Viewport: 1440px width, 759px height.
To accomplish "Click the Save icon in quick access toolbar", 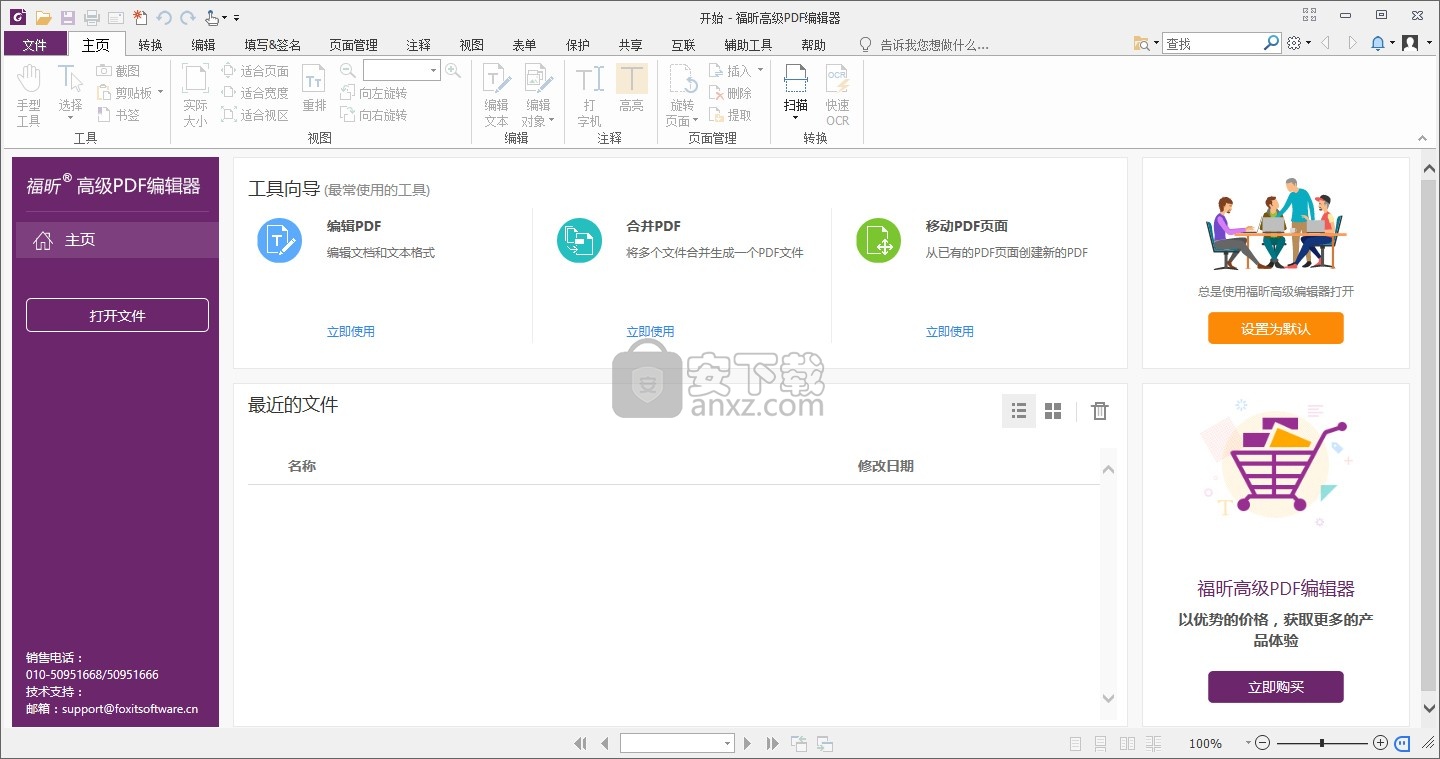I will (x=67, y=17).
